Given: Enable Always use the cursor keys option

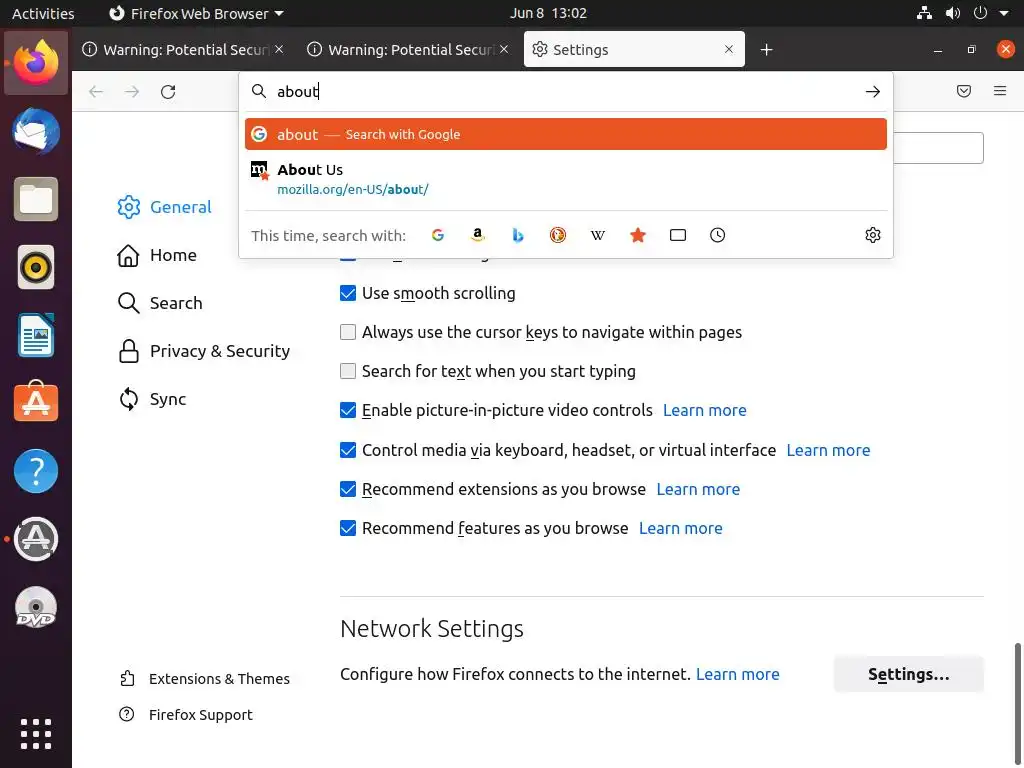Looking at the screenshot, I should [348, 332].
